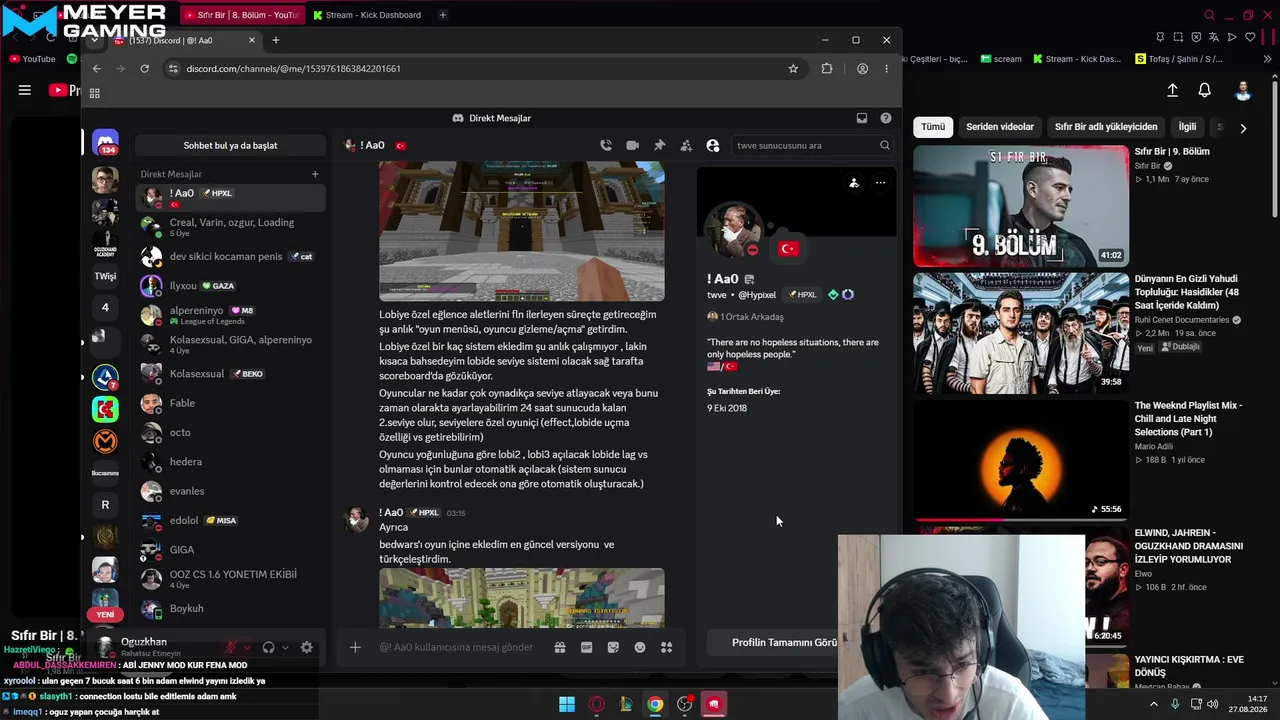The width and height of the screenshot is (1280, 720).
Task: Show more YouTube filter chips arrow
Action: coord(1243,128)
